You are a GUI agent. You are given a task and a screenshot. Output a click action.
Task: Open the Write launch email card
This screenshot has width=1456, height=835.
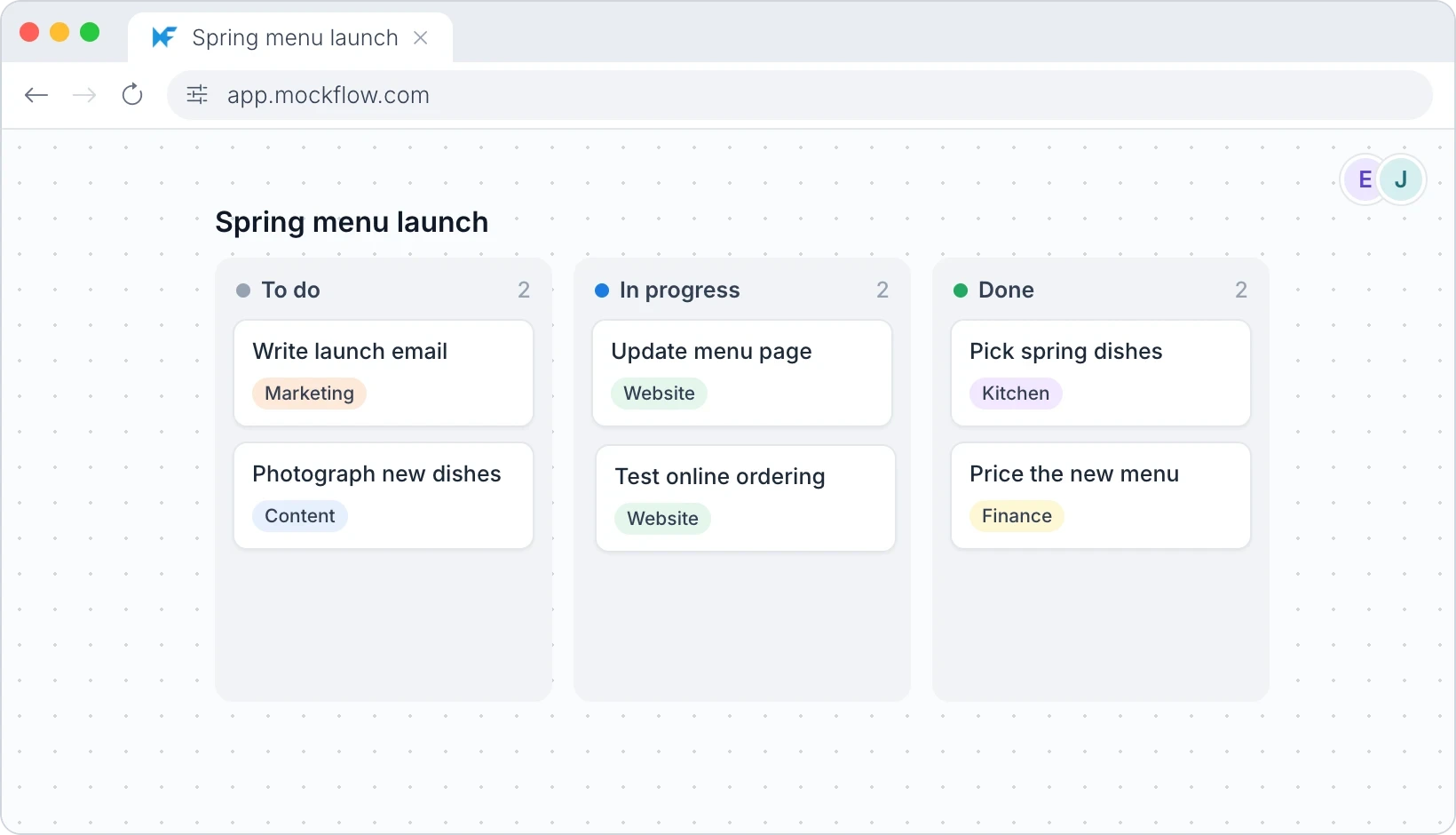click(384, 373)
